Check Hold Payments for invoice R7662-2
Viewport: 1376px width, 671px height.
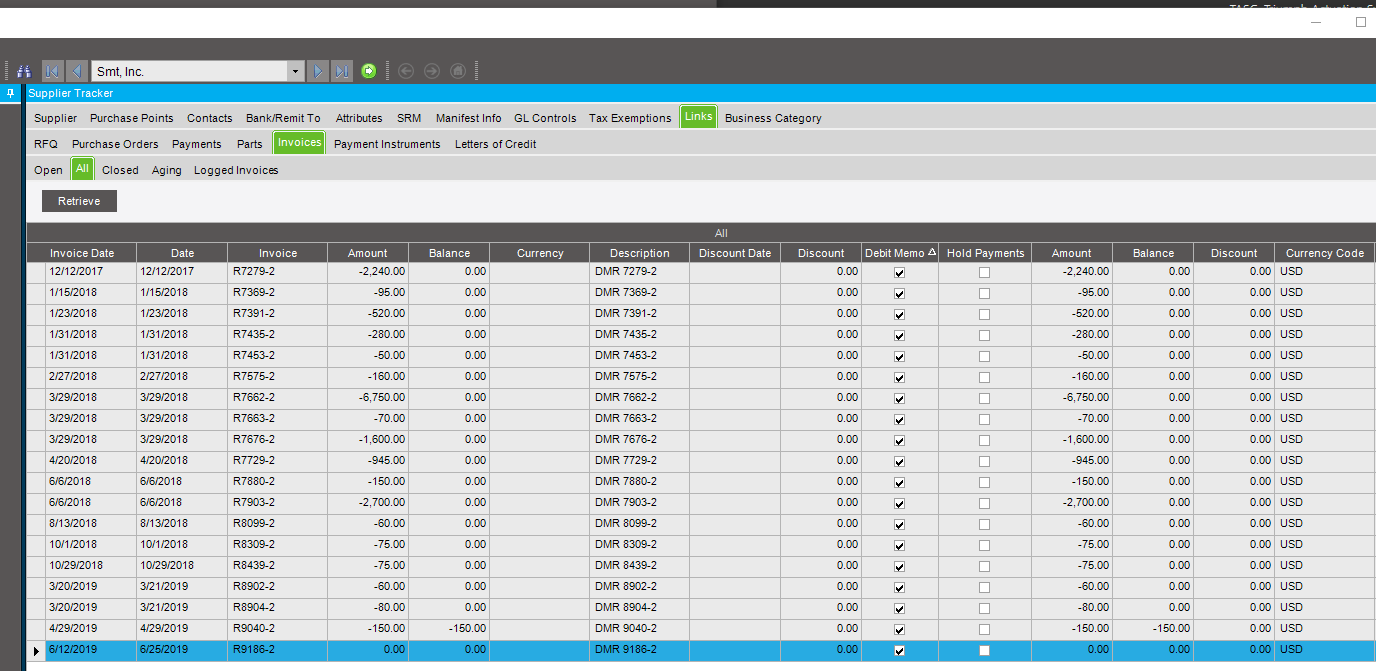(x=984, y=398)
